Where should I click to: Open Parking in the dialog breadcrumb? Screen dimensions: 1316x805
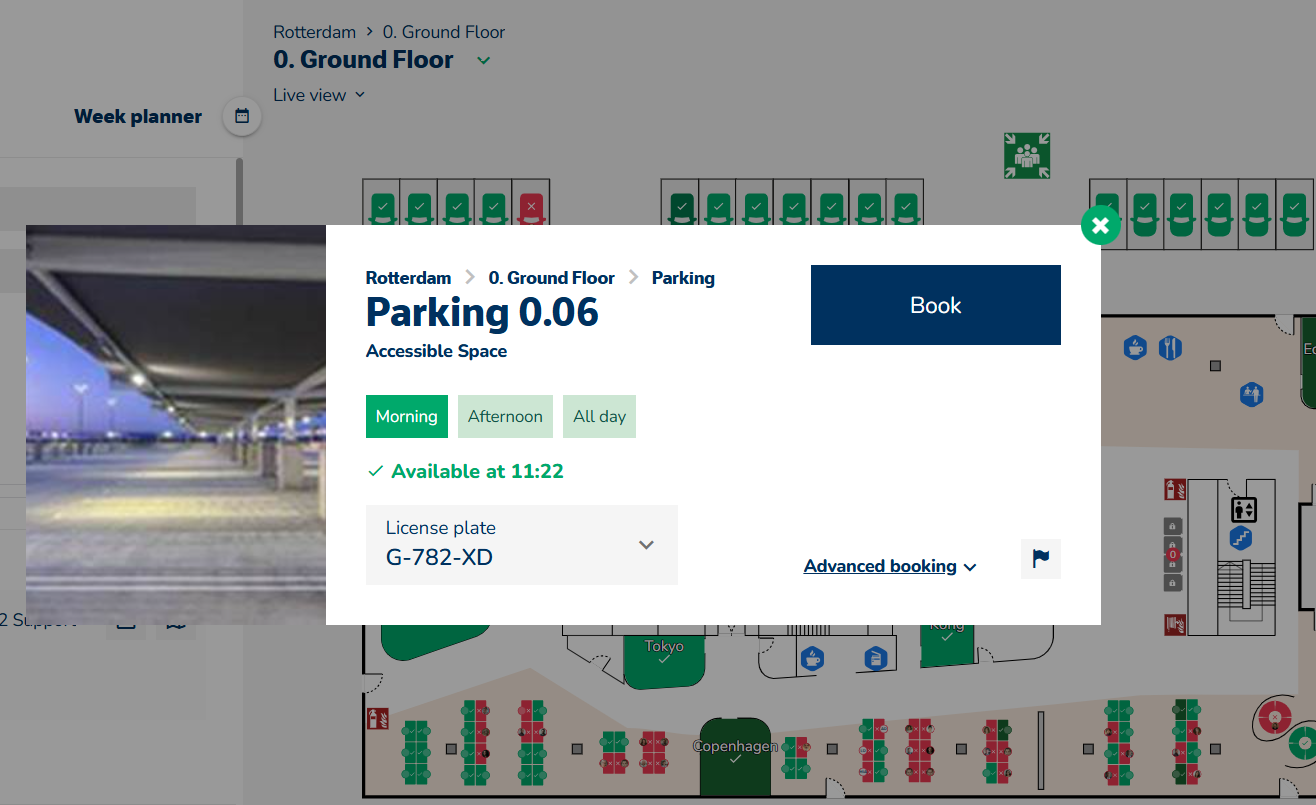point(683,278)
